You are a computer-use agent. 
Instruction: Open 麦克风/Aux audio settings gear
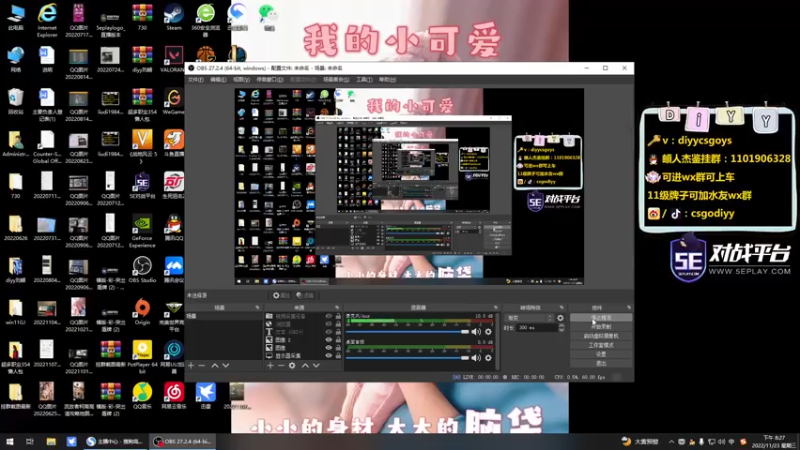[488, 332]
